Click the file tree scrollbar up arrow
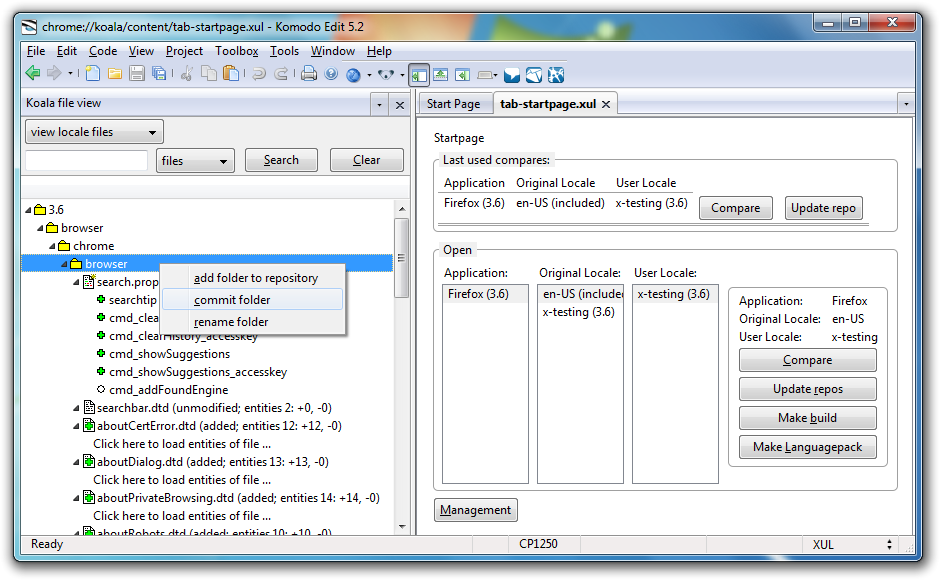 coord(402,209)
